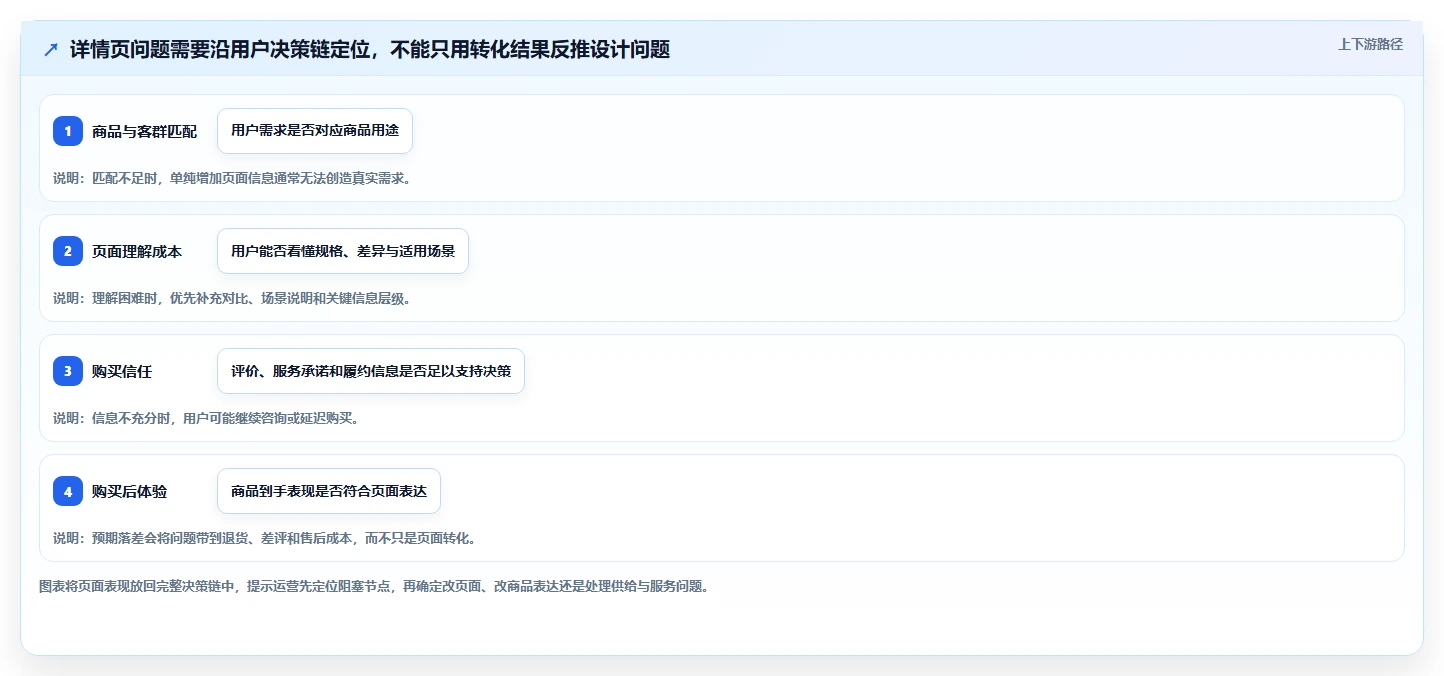Click the footer text 图表将页面表现放回完整决策链中

click(x=374, y=586)
